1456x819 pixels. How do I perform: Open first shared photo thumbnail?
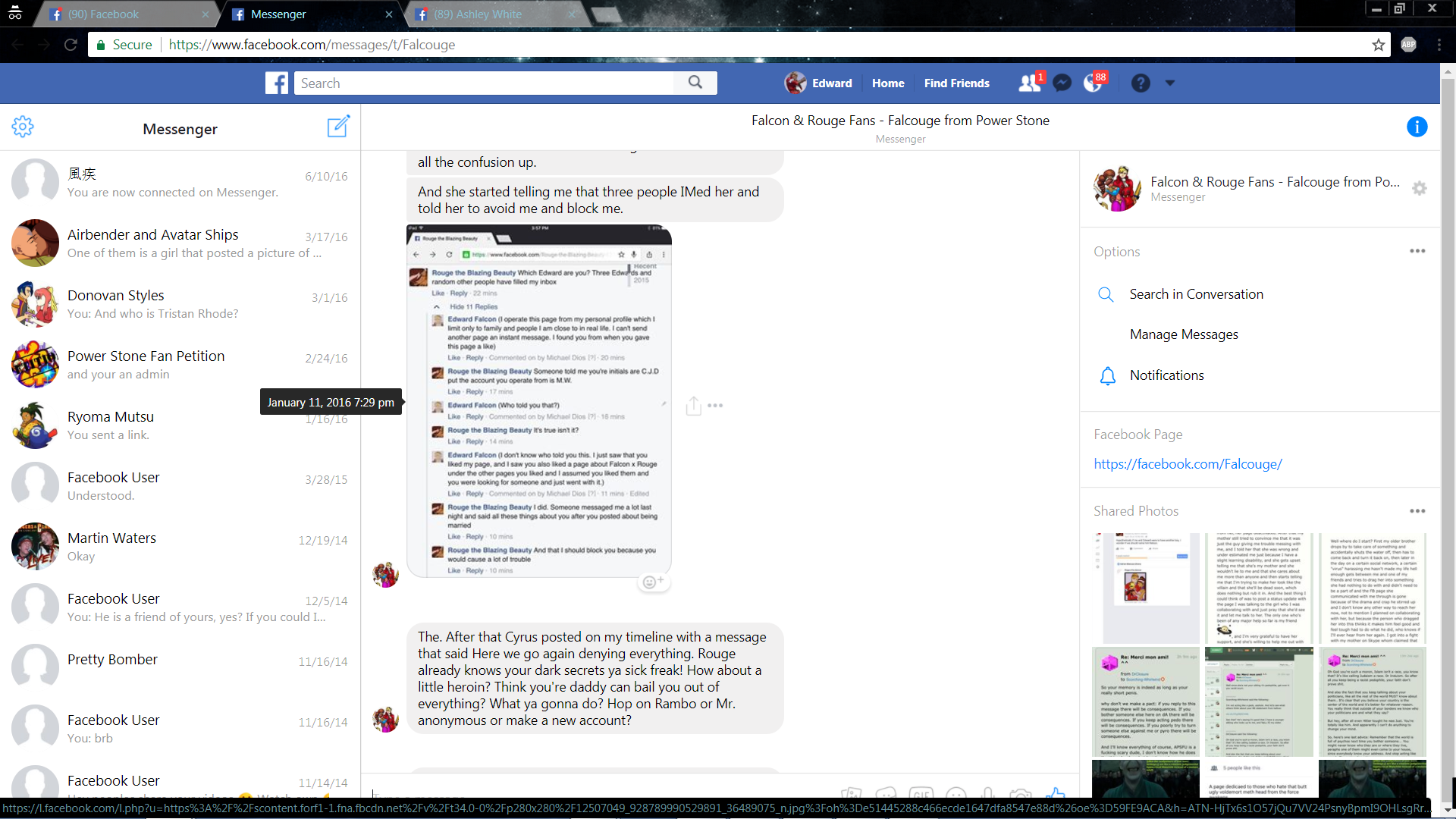tap(1146, 588)
